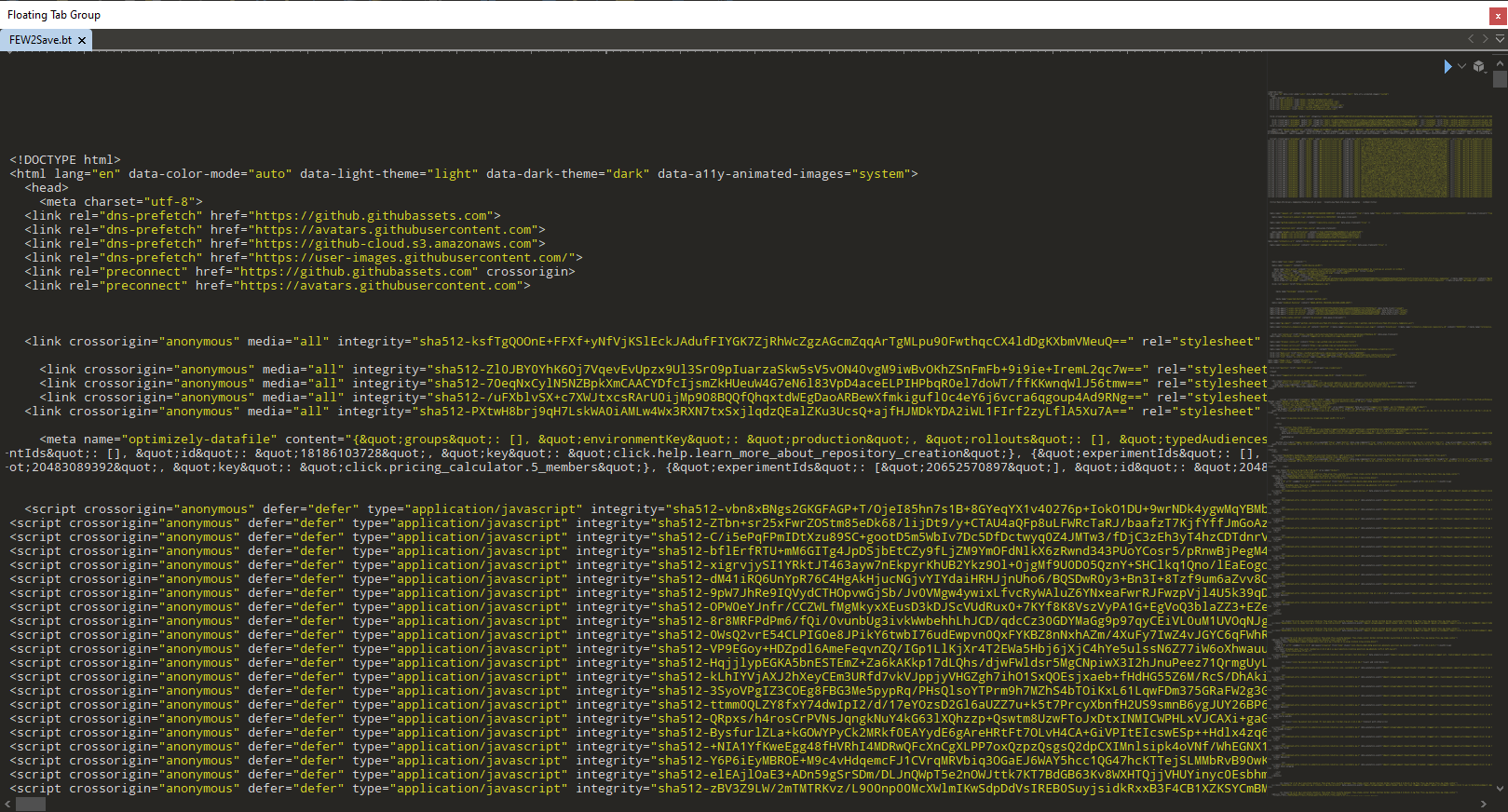Click the stylesheet line with sha512-PXtwH8brj9qH7

coord(643,412)
